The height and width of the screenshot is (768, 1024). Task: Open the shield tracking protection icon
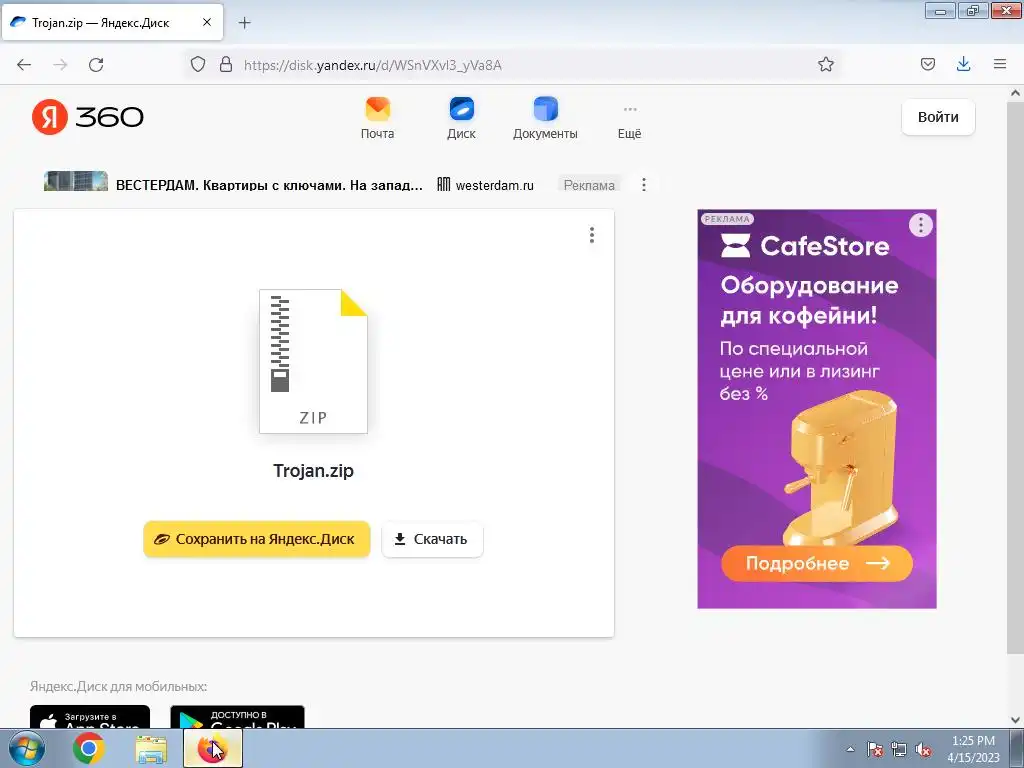point(198,64)
